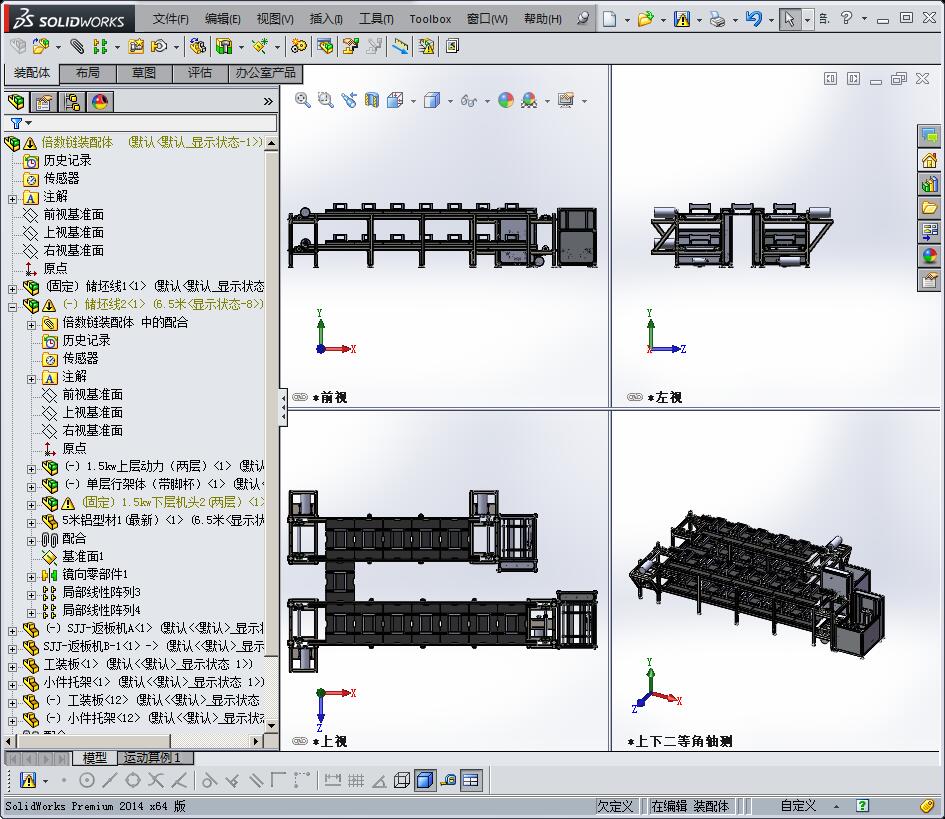The width and height of the screenshot is (945, 819).
Task: Click the Print icon in top toolbar
Action: (717, 19)
